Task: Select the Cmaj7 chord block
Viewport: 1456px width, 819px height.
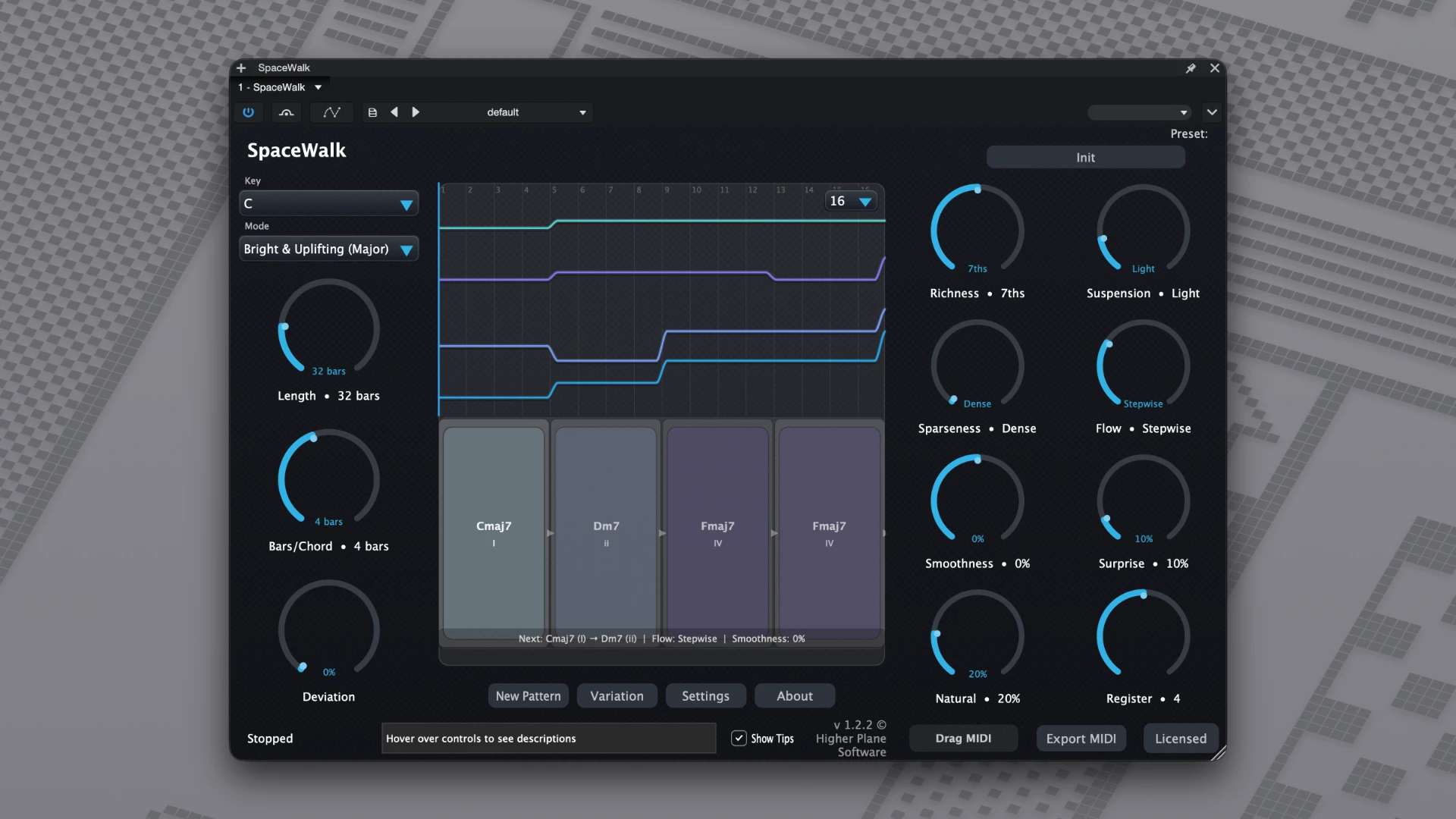Action: coord(494,532)
